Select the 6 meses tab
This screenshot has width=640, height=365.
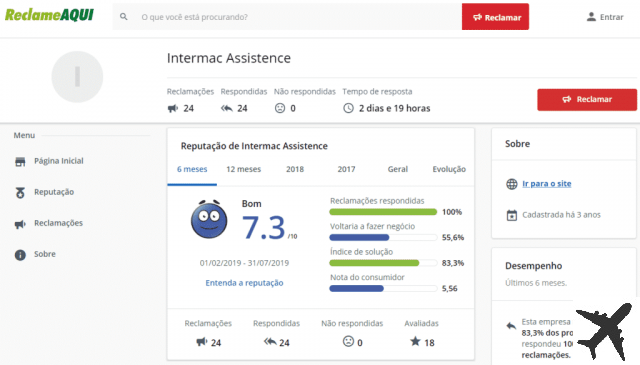tap(192, 169)
